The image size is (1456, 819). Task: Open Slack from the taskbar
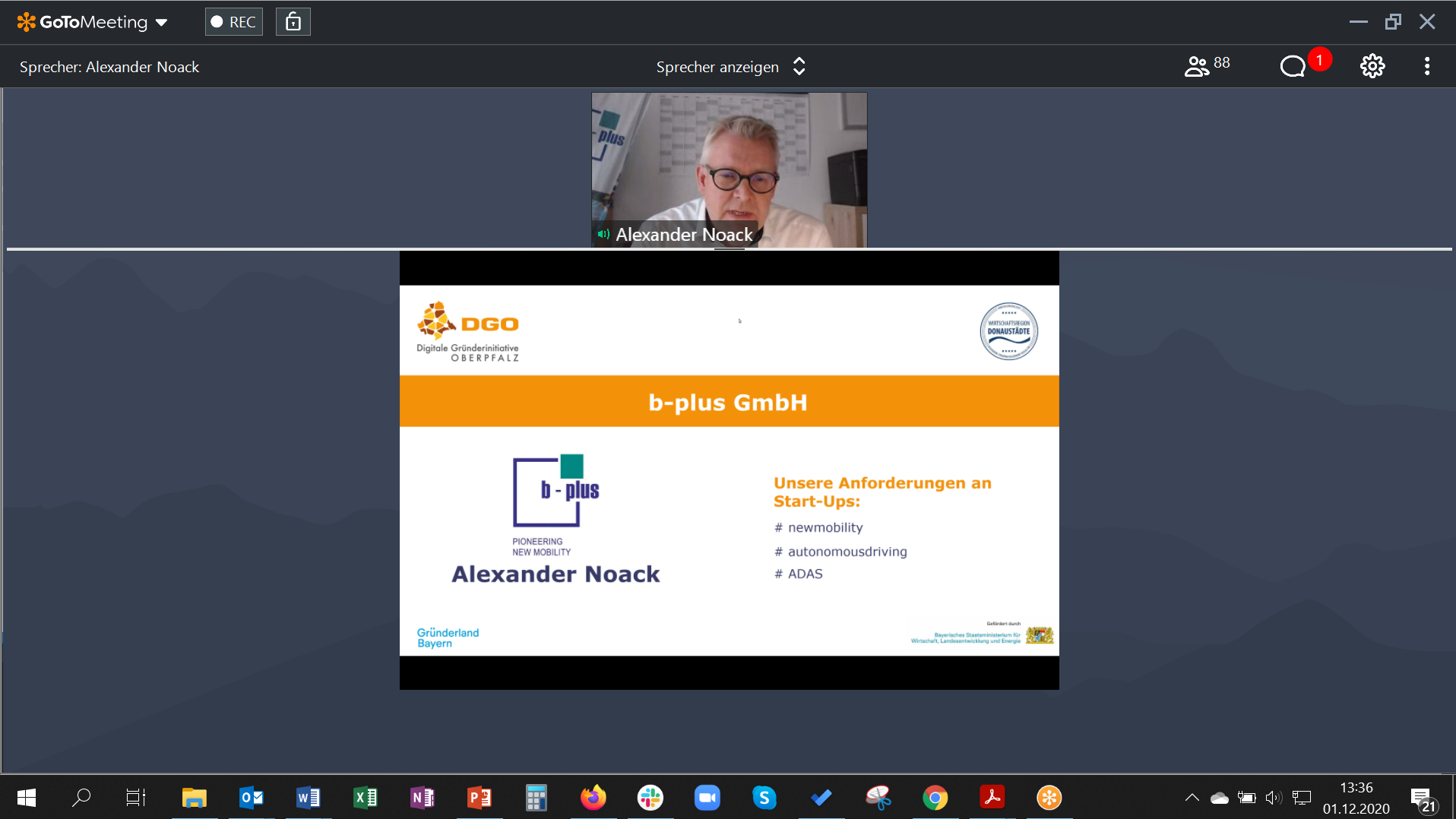(x=650, y=797)
